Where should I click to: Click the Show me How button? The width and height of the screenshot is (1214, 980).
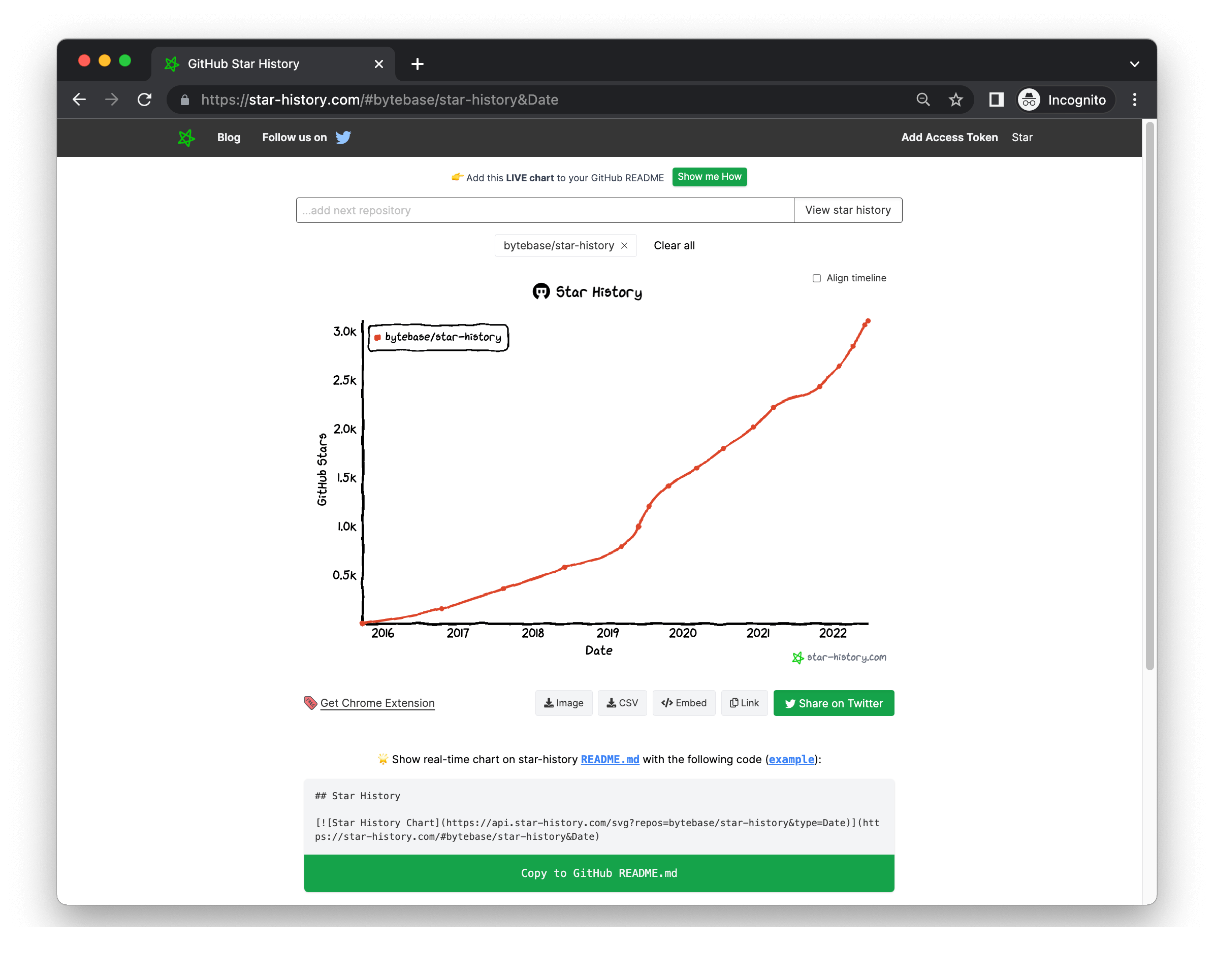pyautogui.click(x=709, y=177)
